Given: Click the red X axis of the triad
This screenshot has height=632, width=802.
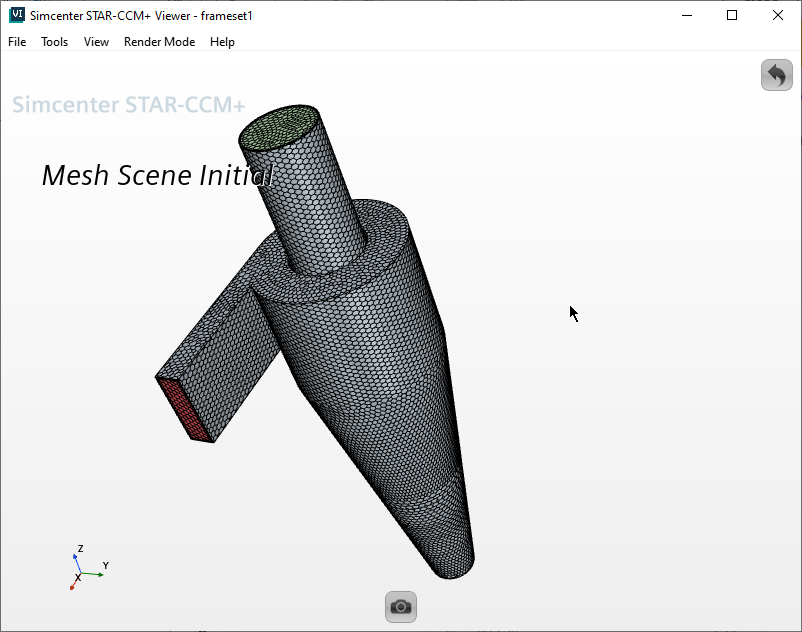Looking at the screenshot, I should pos(74,583).
